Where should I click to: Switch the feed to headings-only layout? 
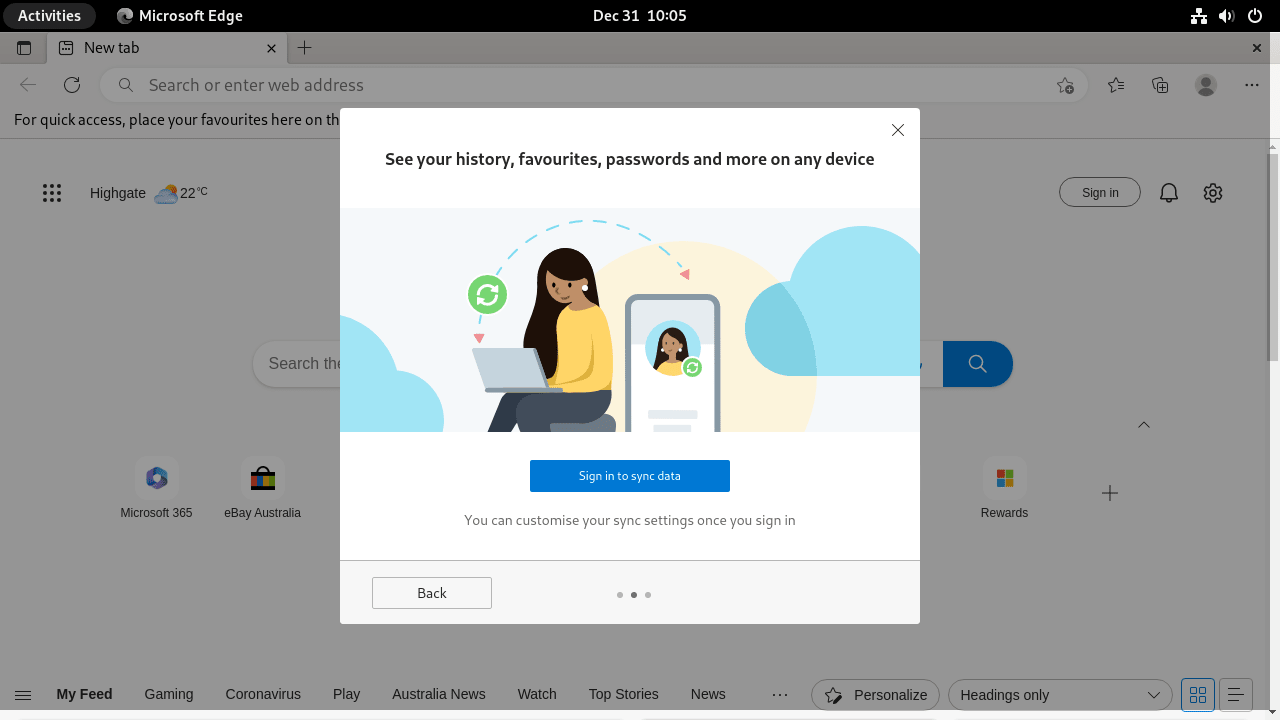[x=1236, y=694]
